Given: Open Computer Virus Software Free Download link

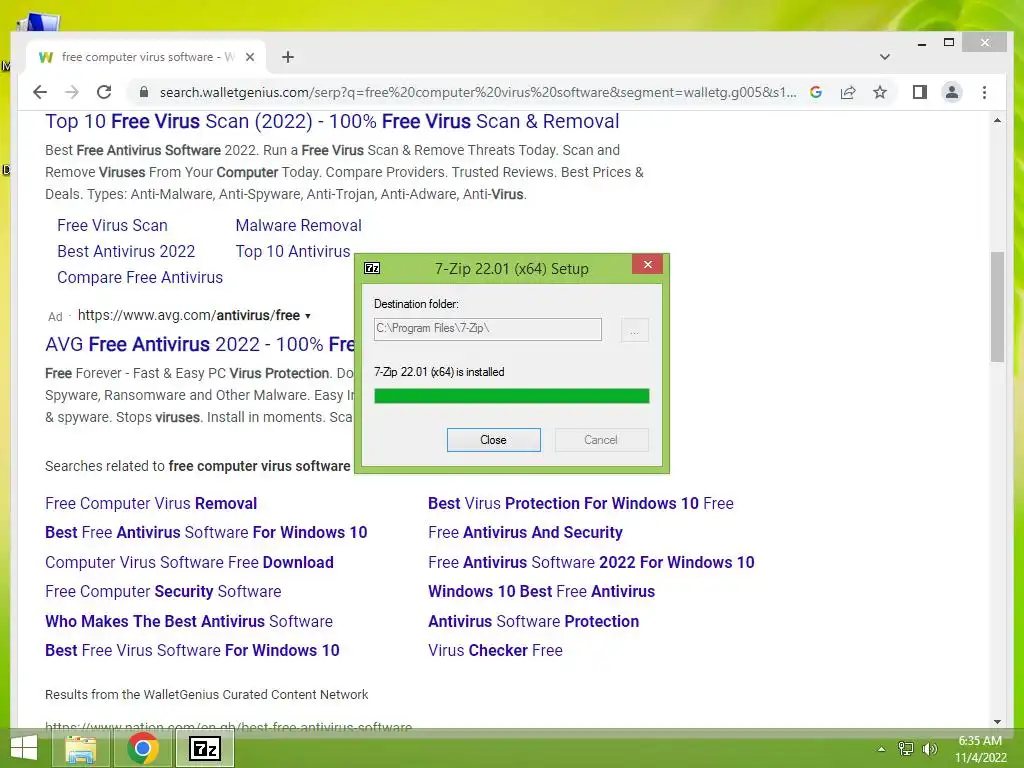Looking at the screenshot, I should [x=189, y=562].
